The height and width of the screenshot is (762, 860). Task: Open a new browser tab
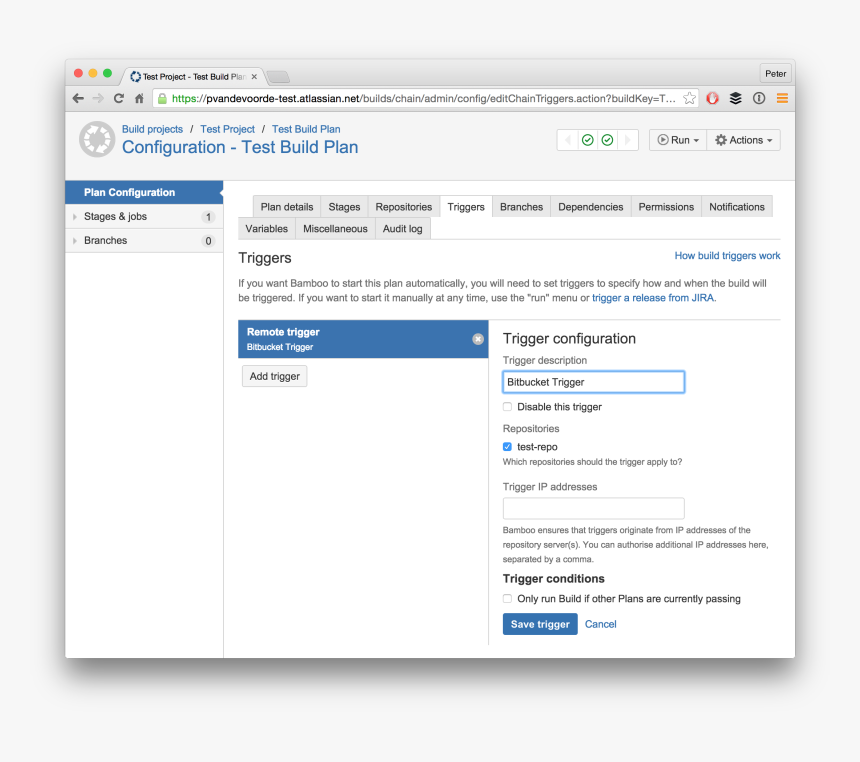(x=279, y=77)
